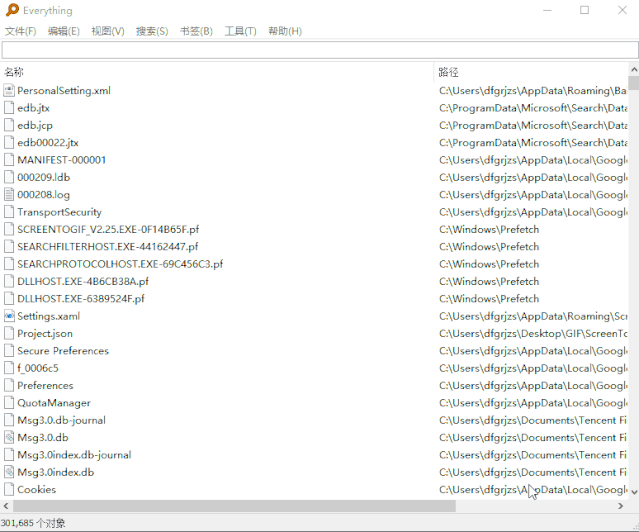Click the MANIFEST-000001 file icon

[9, 160]
